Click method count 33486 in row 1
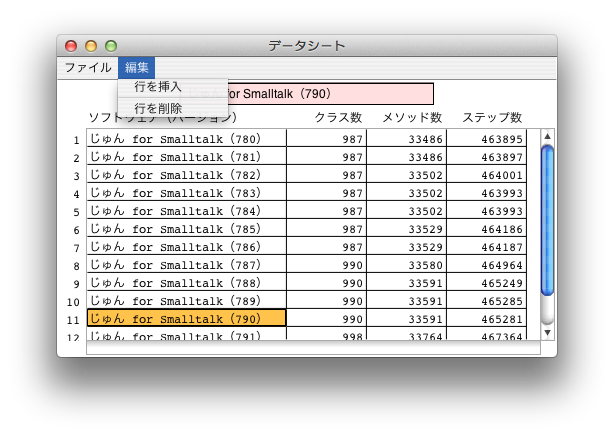Viewport: 614px width, 436px height. pos(406,139)
